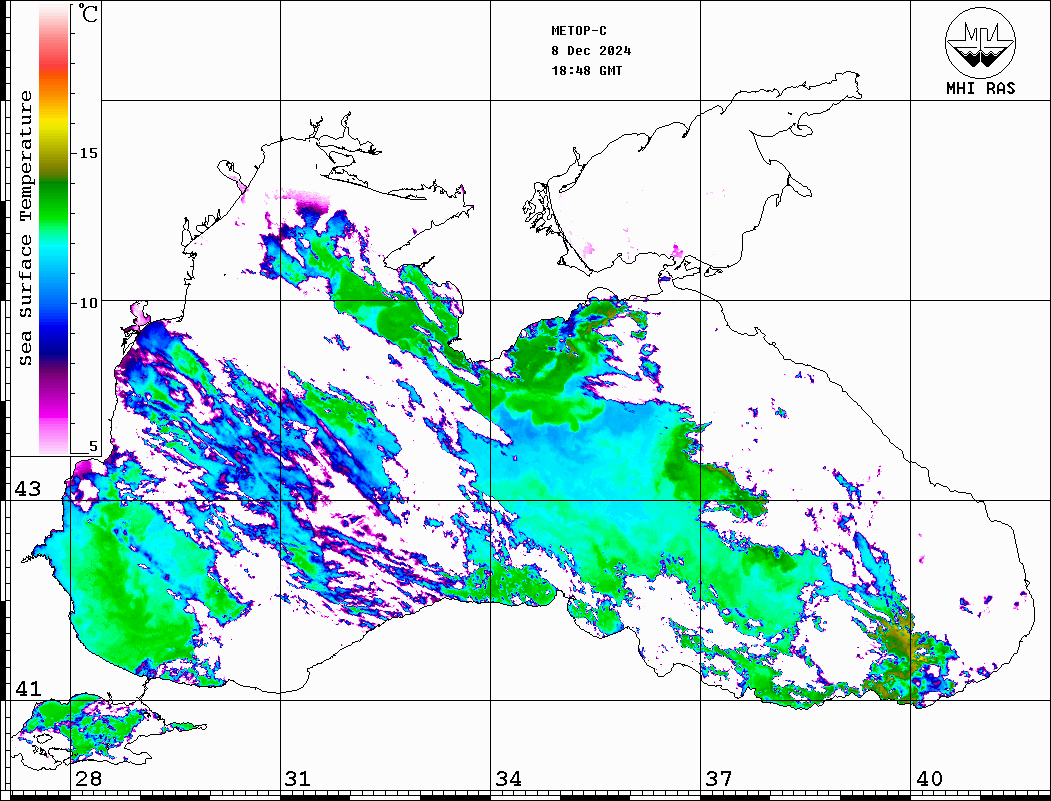1051x801 pixels.
Task: Click the '°C' unit label
Action: point(88,13)
